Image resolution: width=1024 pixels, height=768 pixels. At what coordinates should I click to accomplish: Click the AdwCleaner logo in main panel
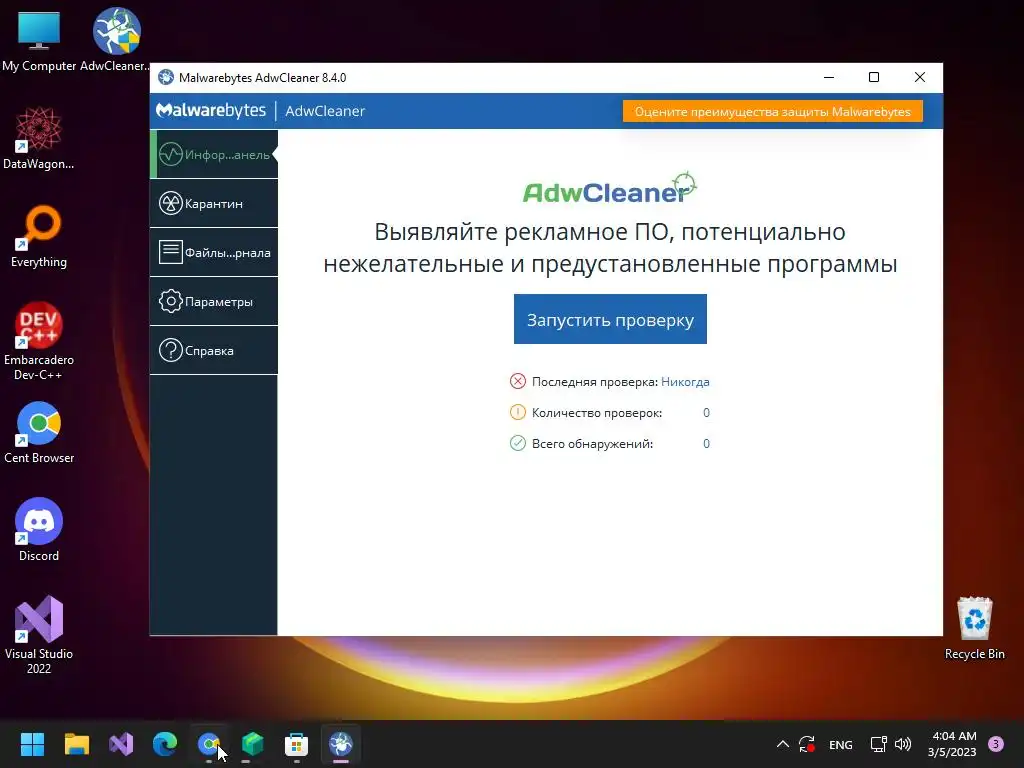610,188
